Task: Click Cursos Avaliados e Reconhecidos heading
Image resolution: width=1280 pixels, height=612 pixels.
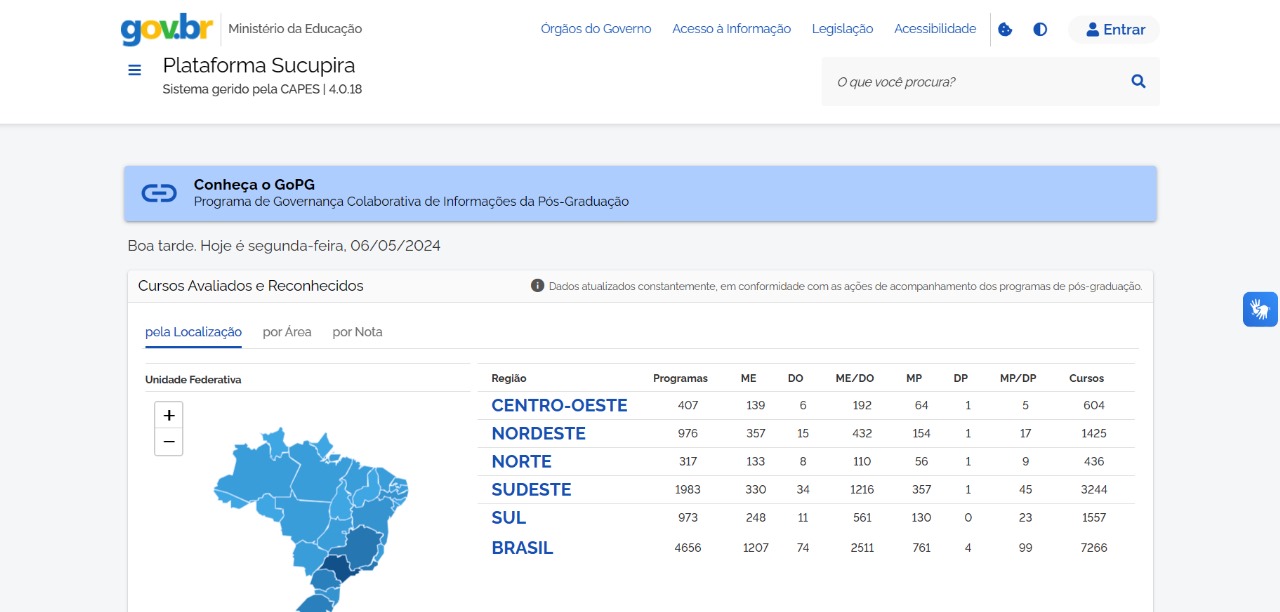Action: (x=251, y=286)
